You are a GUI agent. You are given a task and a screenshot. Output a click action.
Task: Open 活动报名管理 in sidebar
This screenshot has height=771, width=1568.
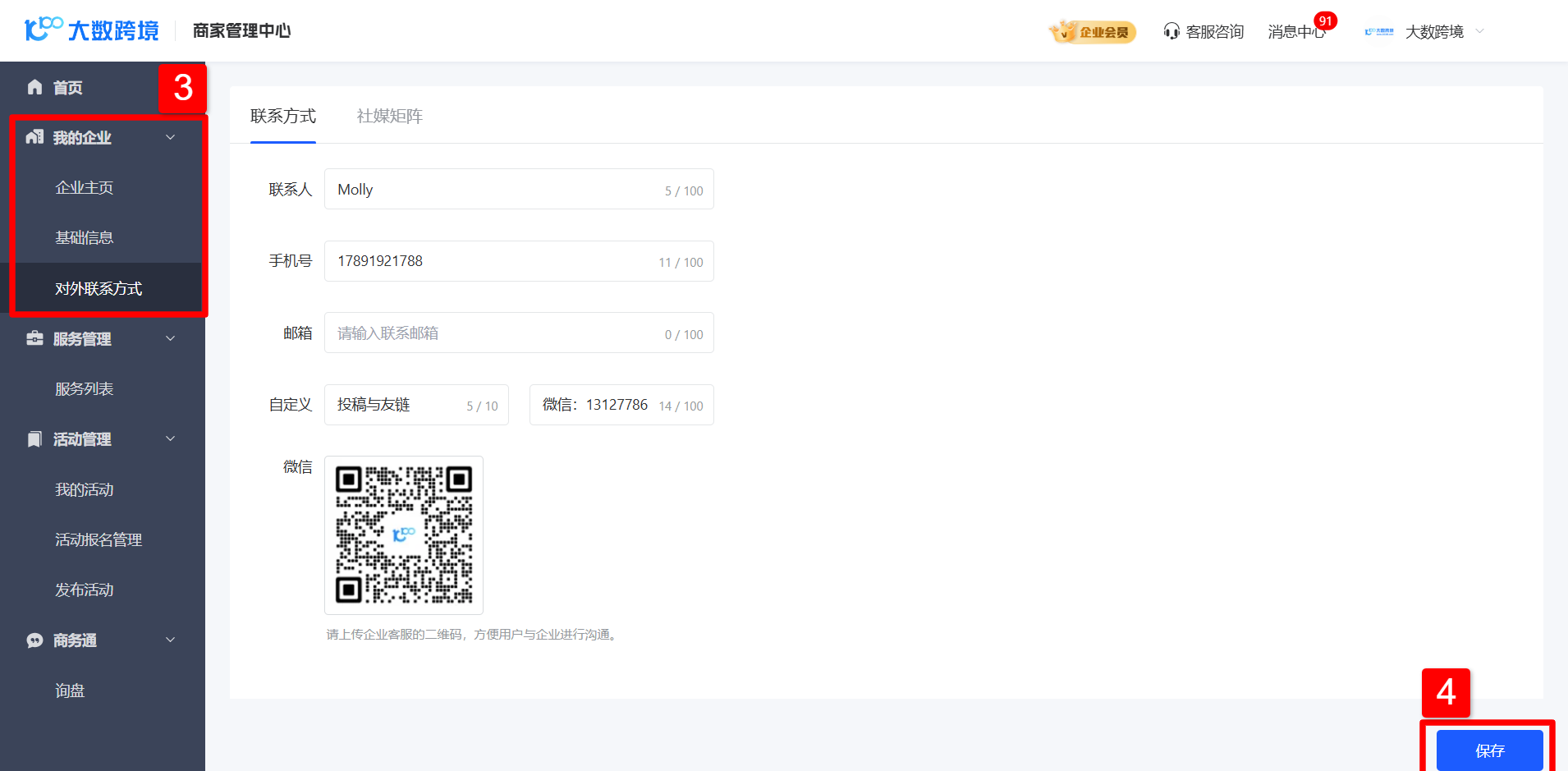click(x=99, y=539)
